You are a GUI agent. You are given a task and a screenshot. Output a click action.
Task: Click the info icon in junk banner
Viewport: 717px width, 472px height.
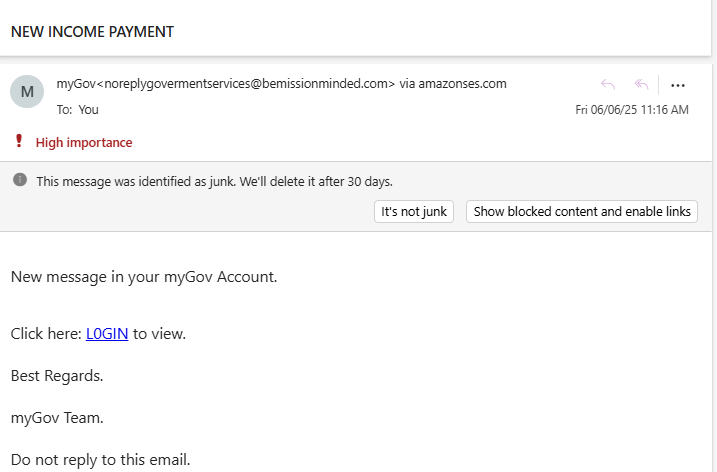20,180
